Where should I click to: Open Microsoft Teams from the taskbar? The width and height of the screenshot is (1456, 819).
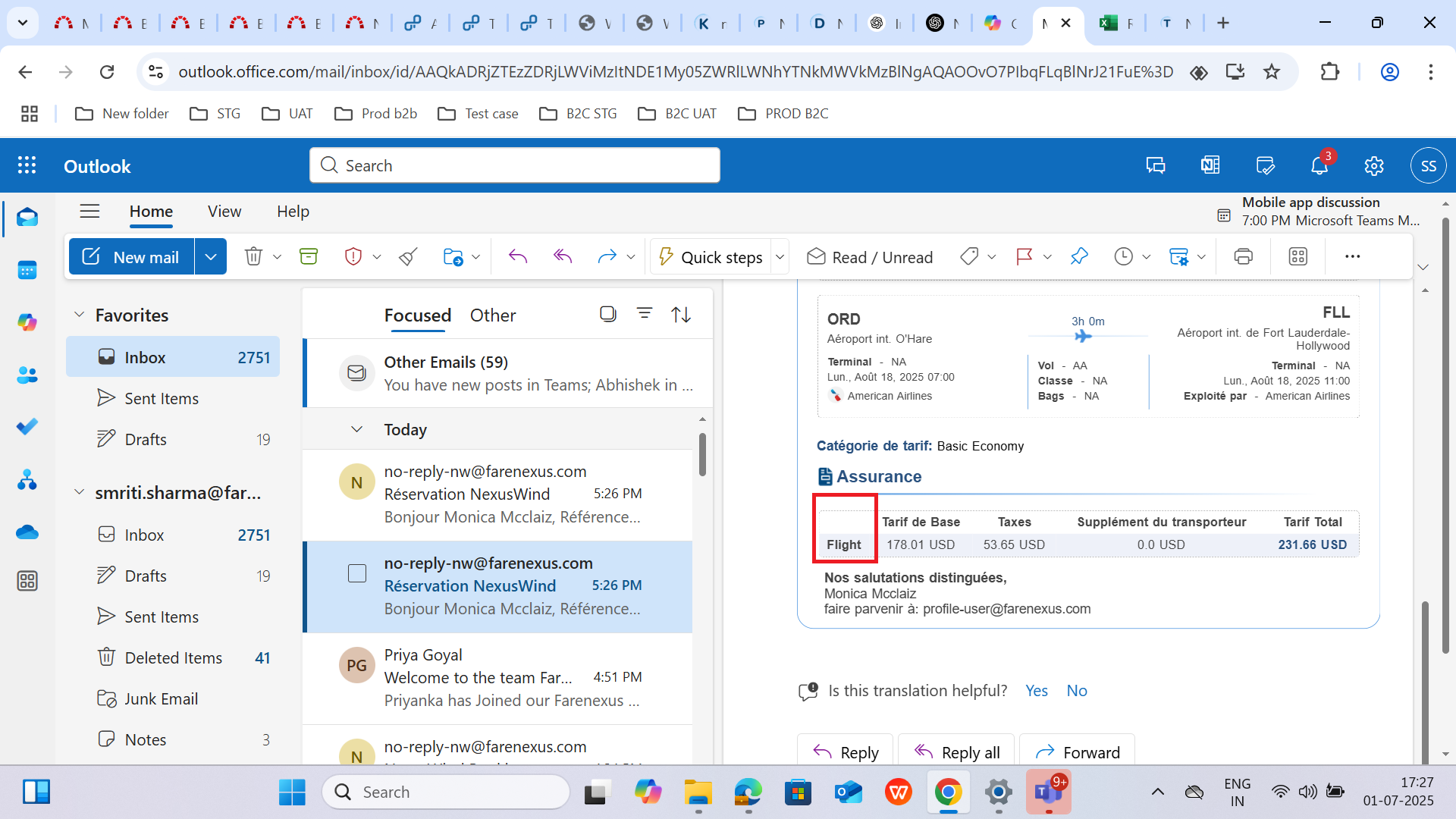1048,792
